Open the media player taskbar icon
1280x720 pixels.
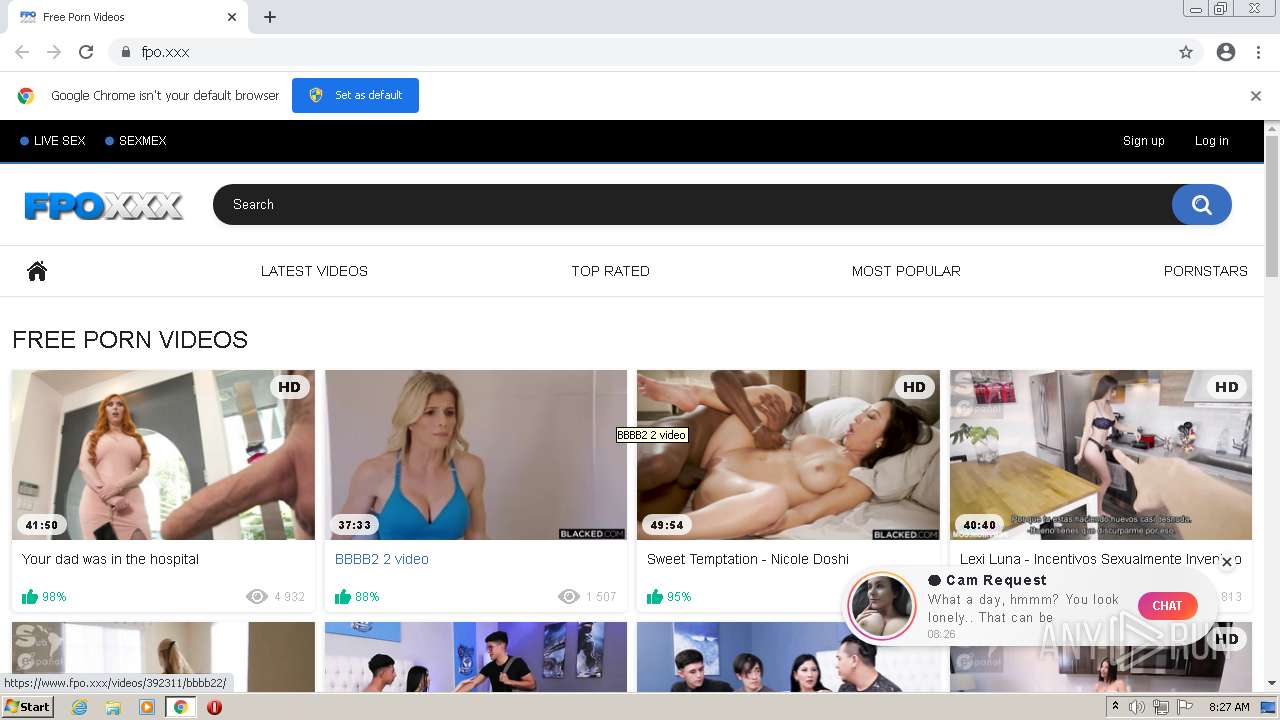147,707
